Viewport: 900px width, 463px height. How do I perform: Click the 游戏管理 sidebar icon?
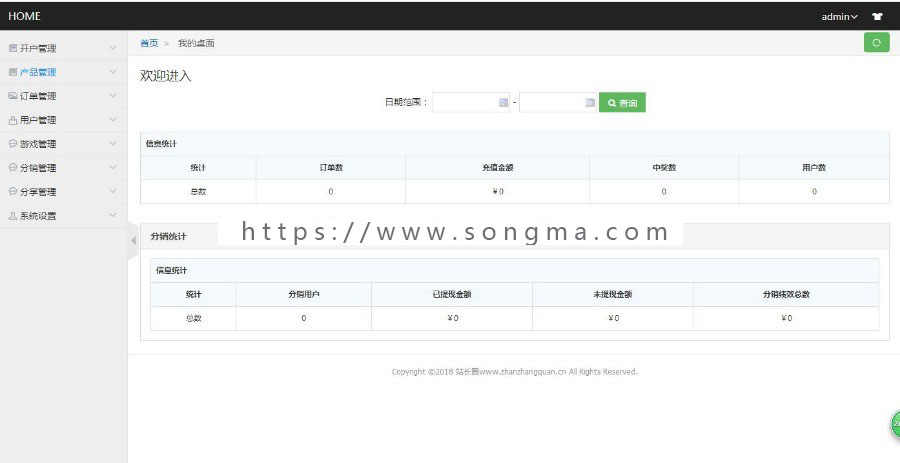[x=13, y=144]
